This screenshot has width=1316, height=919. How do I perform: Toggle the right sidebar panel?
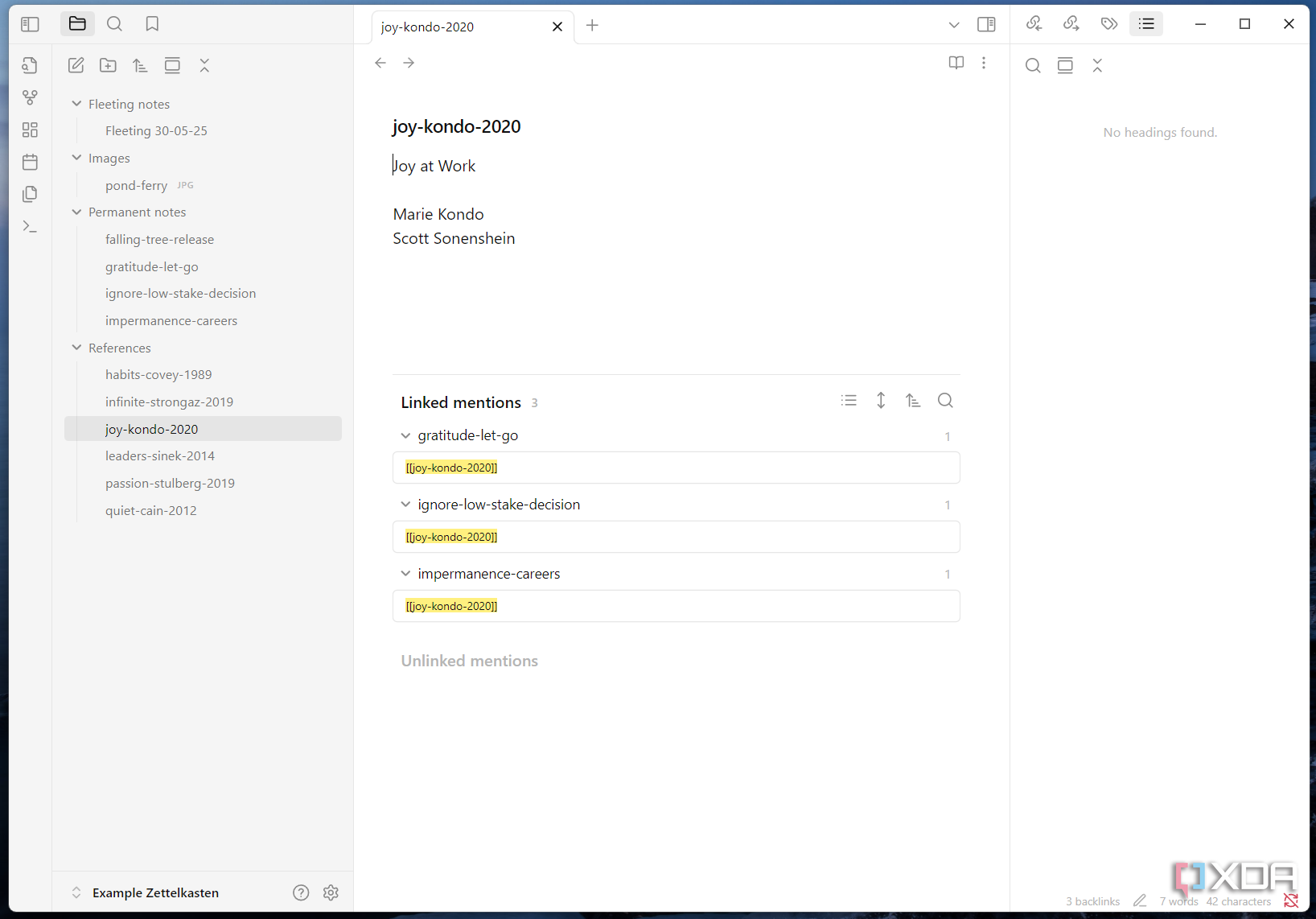click(986, 25)
